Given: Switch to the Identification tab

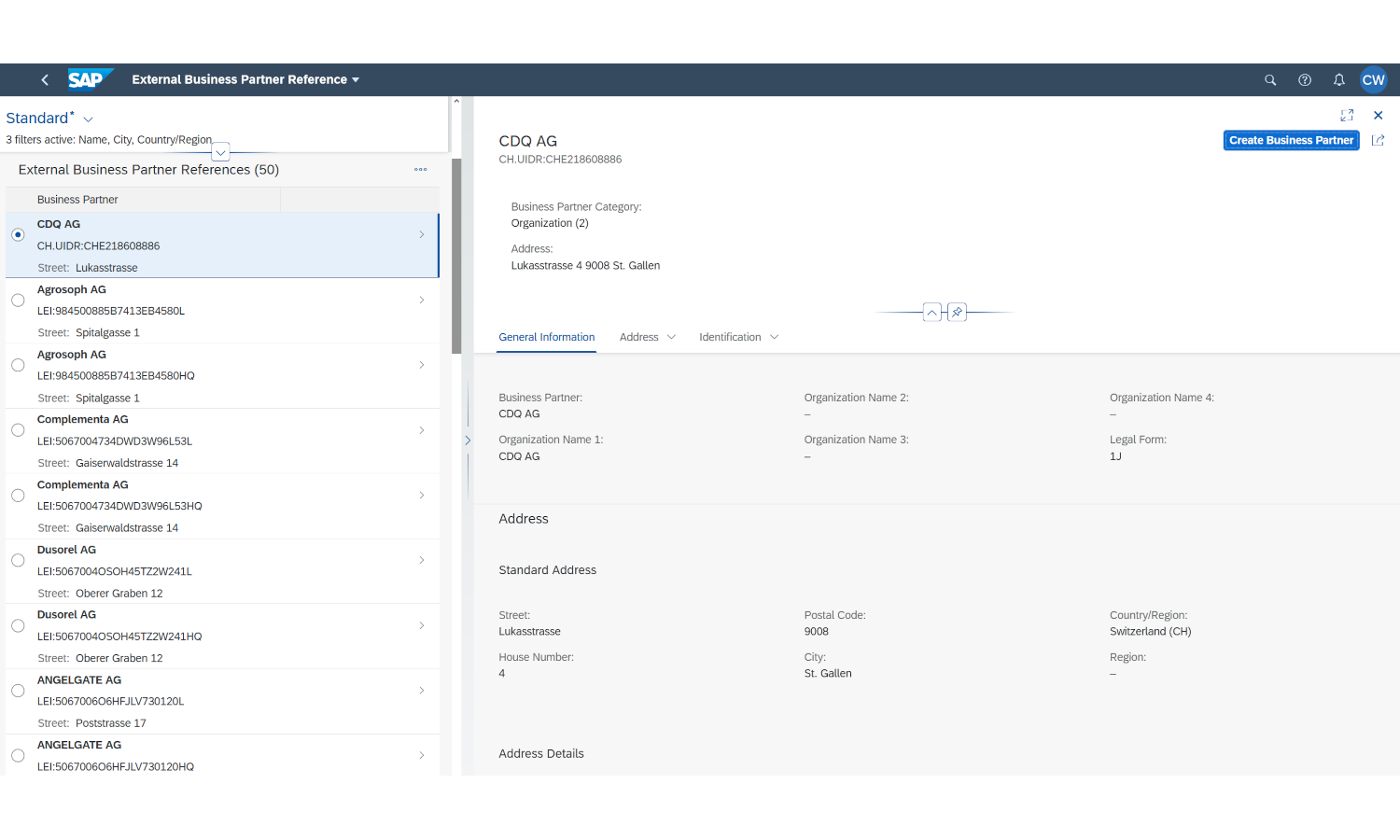Looking at the screenshot, I should pos(730,337).
